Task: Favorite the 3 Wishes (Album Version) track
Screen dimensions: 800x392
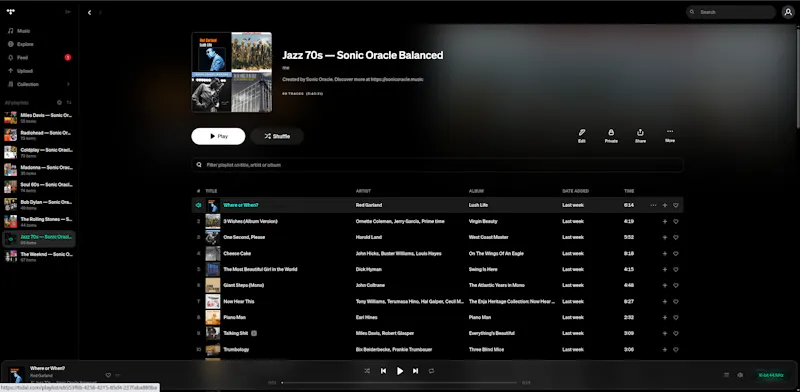Action: (x=676, y=222)
